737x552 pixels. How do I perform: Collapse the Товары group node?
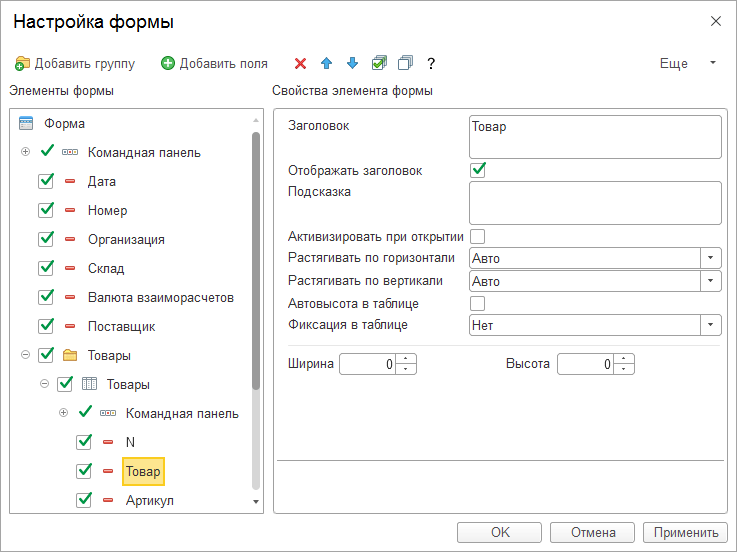tap(25, 355)
